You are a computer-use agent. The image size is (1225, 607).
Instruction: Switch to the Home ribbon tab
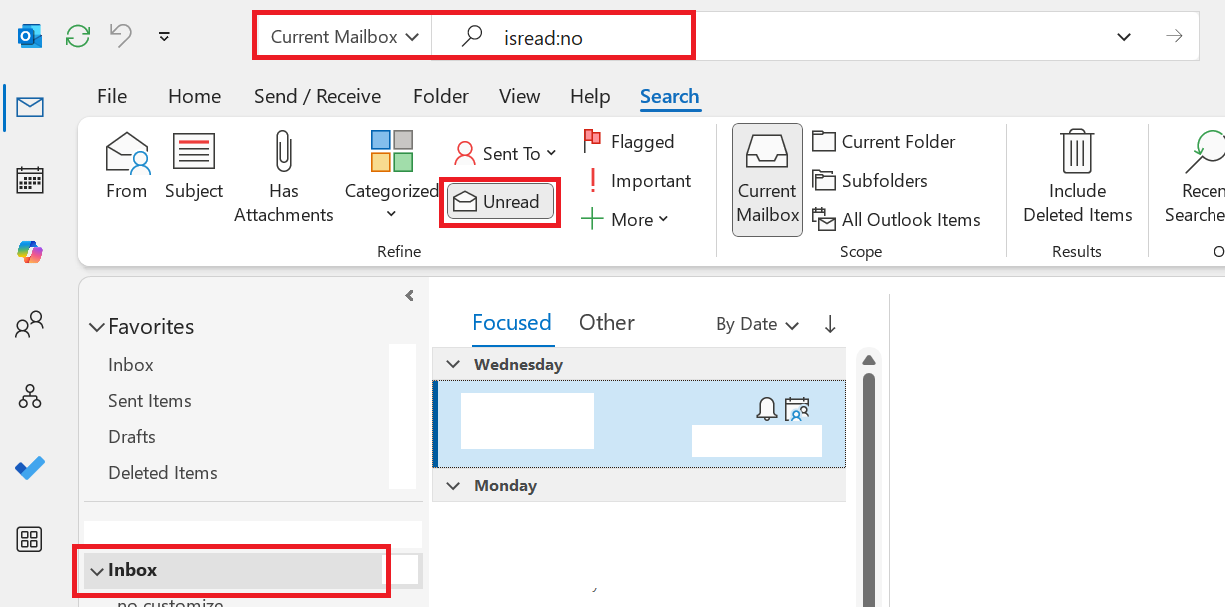[x=194, y=96]
